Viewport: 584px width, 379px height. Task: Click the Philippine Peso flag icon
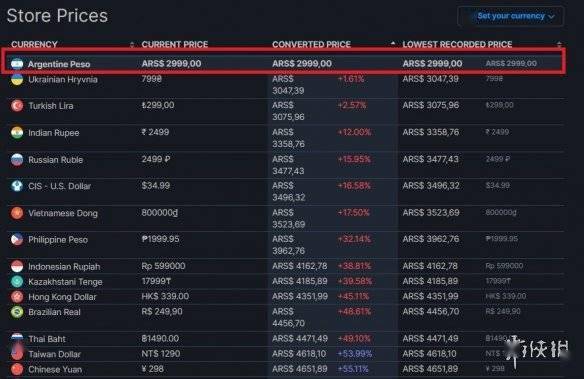pos(17,239)
